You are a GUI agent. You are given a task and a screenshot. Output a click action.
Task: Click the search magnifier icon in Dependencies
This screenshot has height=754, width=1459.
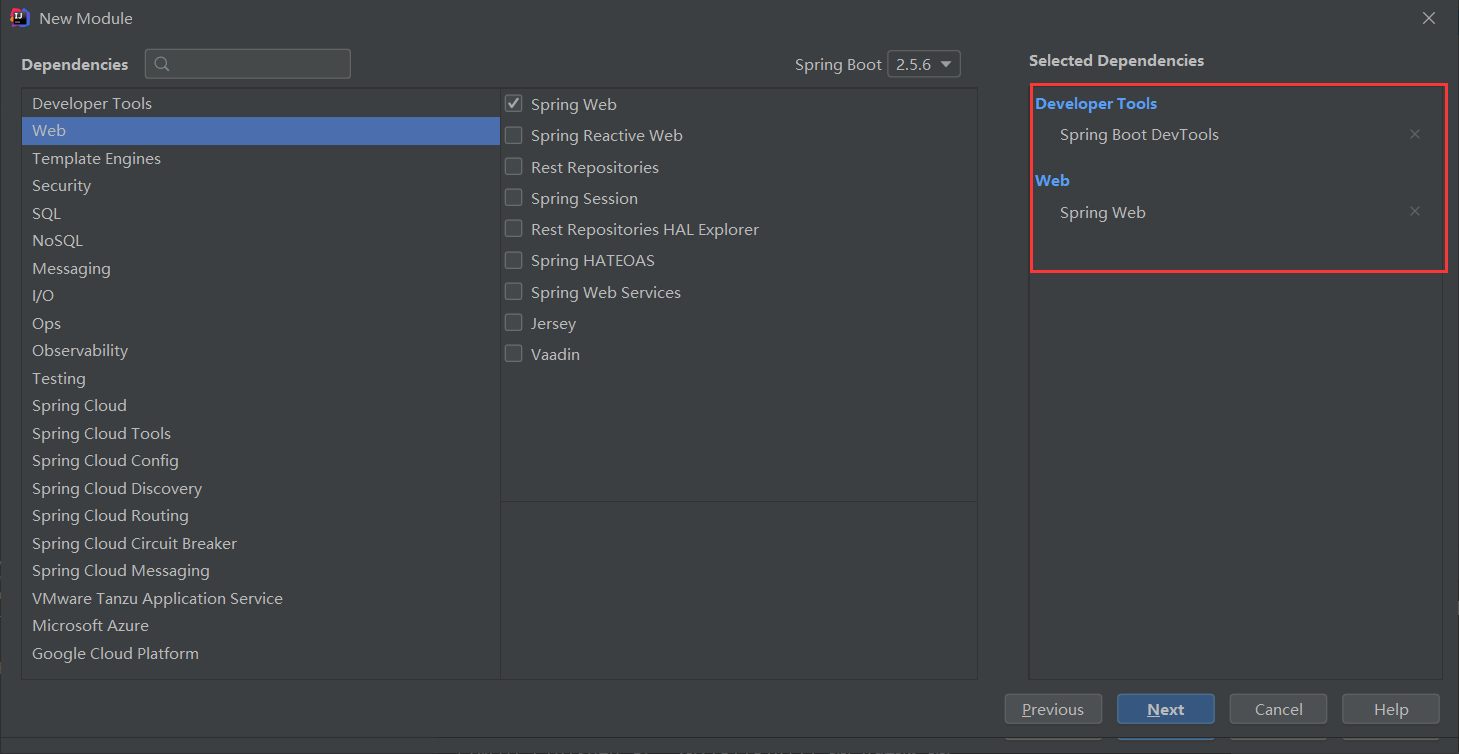coord(162,64)
